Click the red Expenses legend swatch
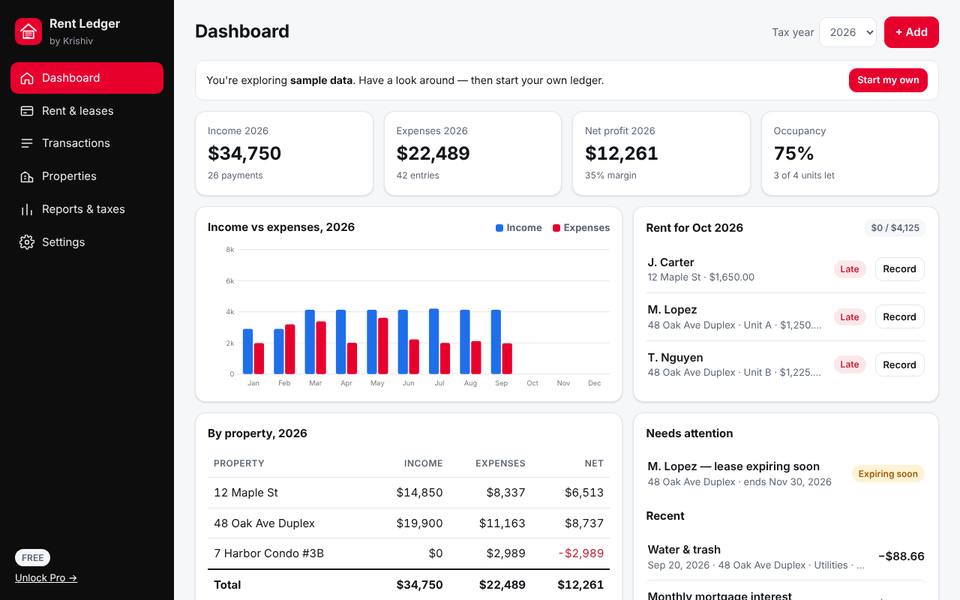Viewport: 960px width, 600px height. coord(556,228)
